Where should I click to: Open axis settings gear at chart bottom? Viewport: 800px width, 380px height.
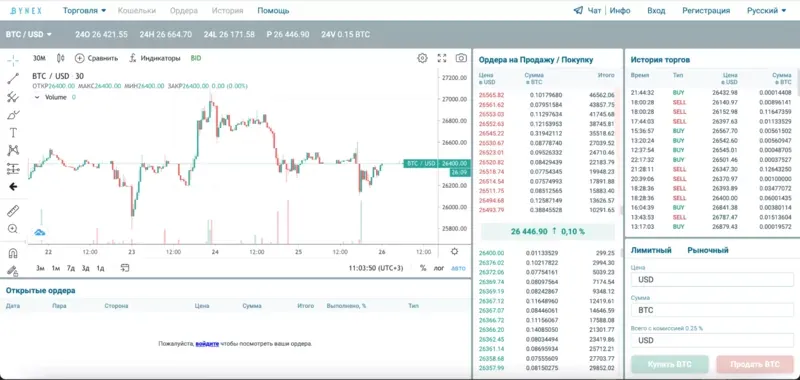[x=455, y=251]
